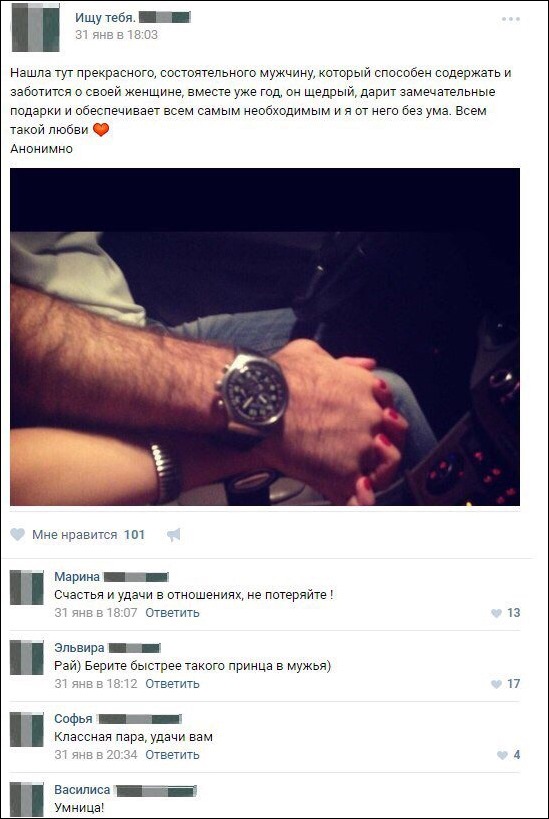The height and width of the screenshot is (819, 549).
Task: Click 'Ответить' under Софья's comment
Action: 172,755
